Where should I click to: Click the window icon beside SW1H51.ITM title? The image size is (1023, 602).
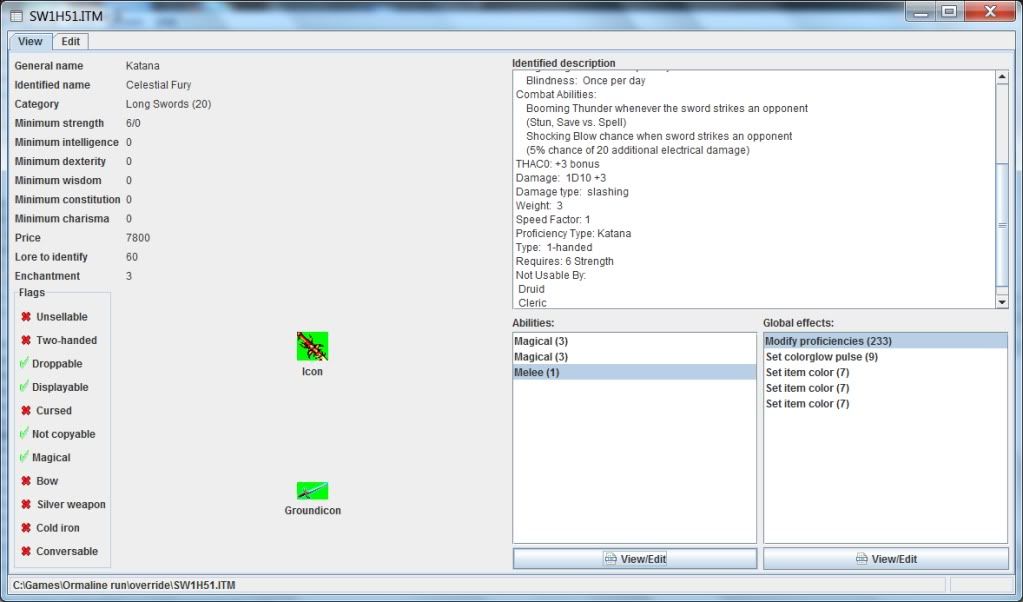[16, 12]
